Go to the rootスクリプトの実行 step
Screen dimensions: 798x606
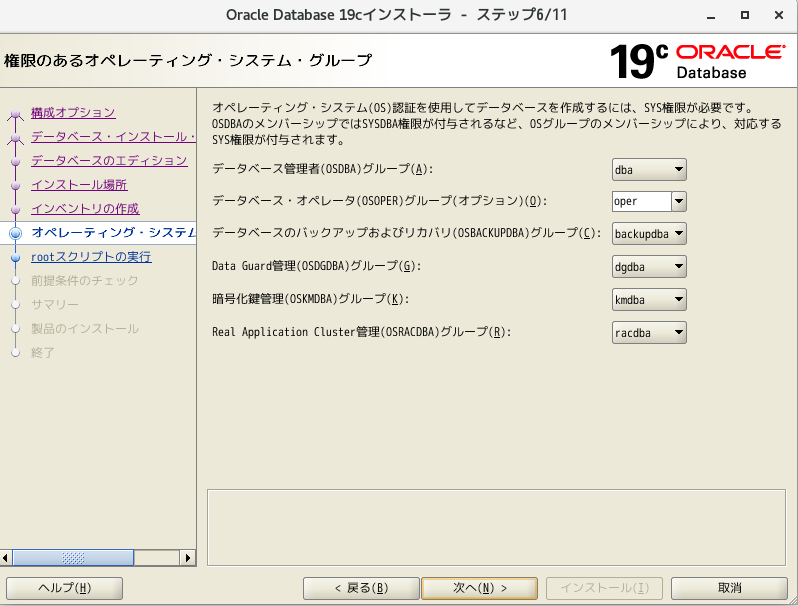coord(91,257)
